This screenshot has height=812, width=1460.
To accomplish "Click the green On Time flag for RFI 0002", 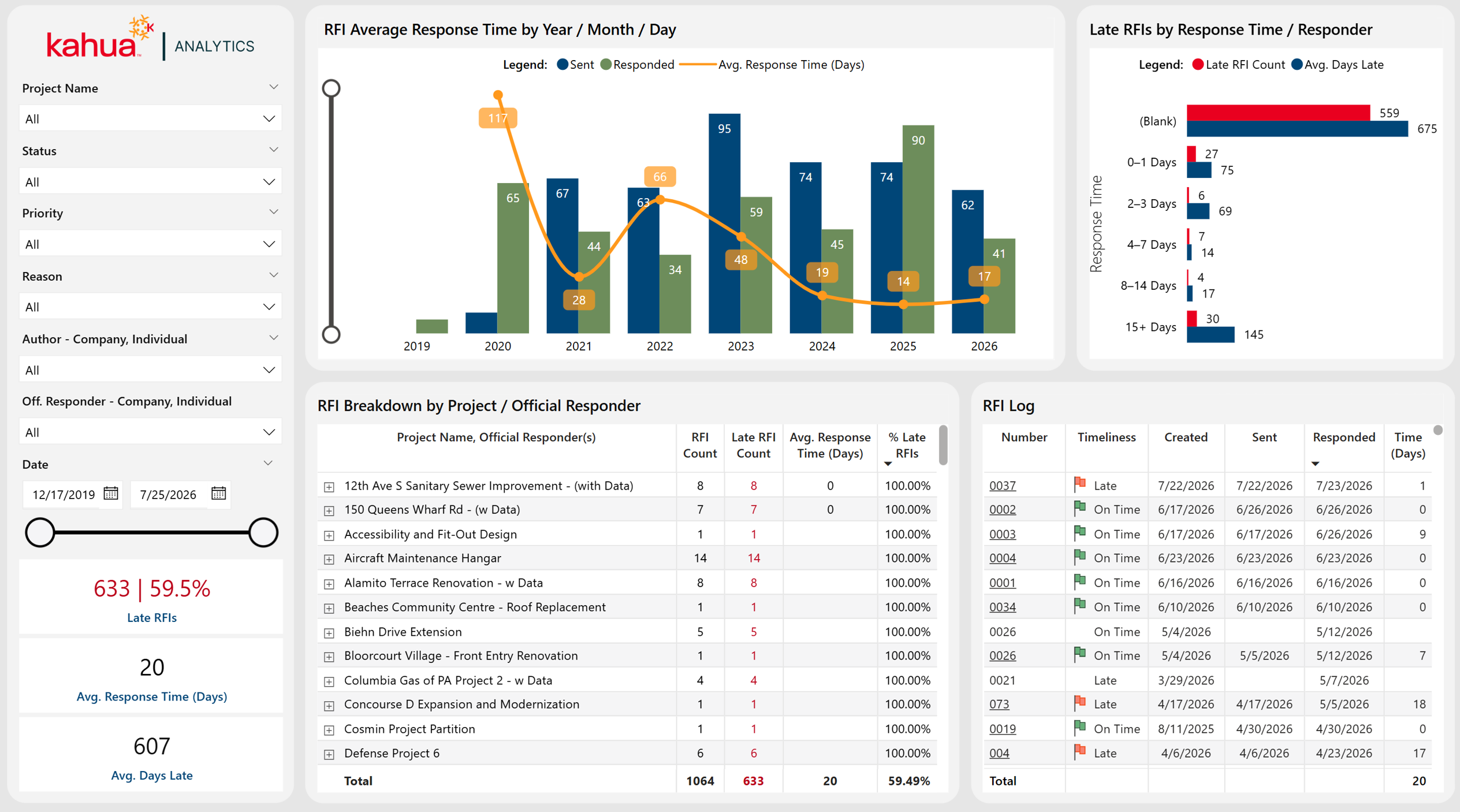I will coord(1079,508).
